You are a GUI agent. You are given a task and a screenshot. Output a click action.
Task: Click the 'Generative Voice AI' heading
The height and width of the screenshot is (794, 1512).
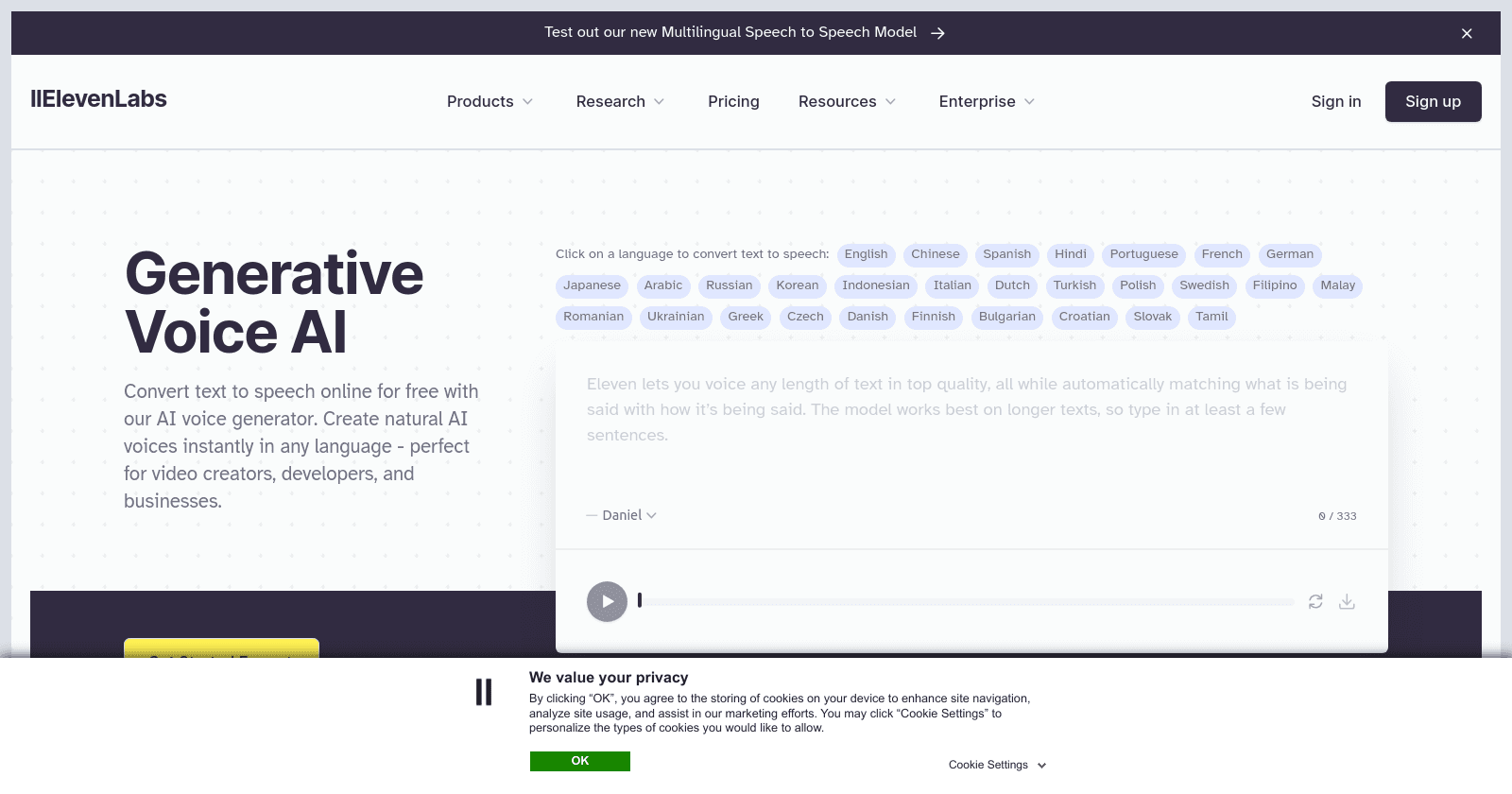274,302
